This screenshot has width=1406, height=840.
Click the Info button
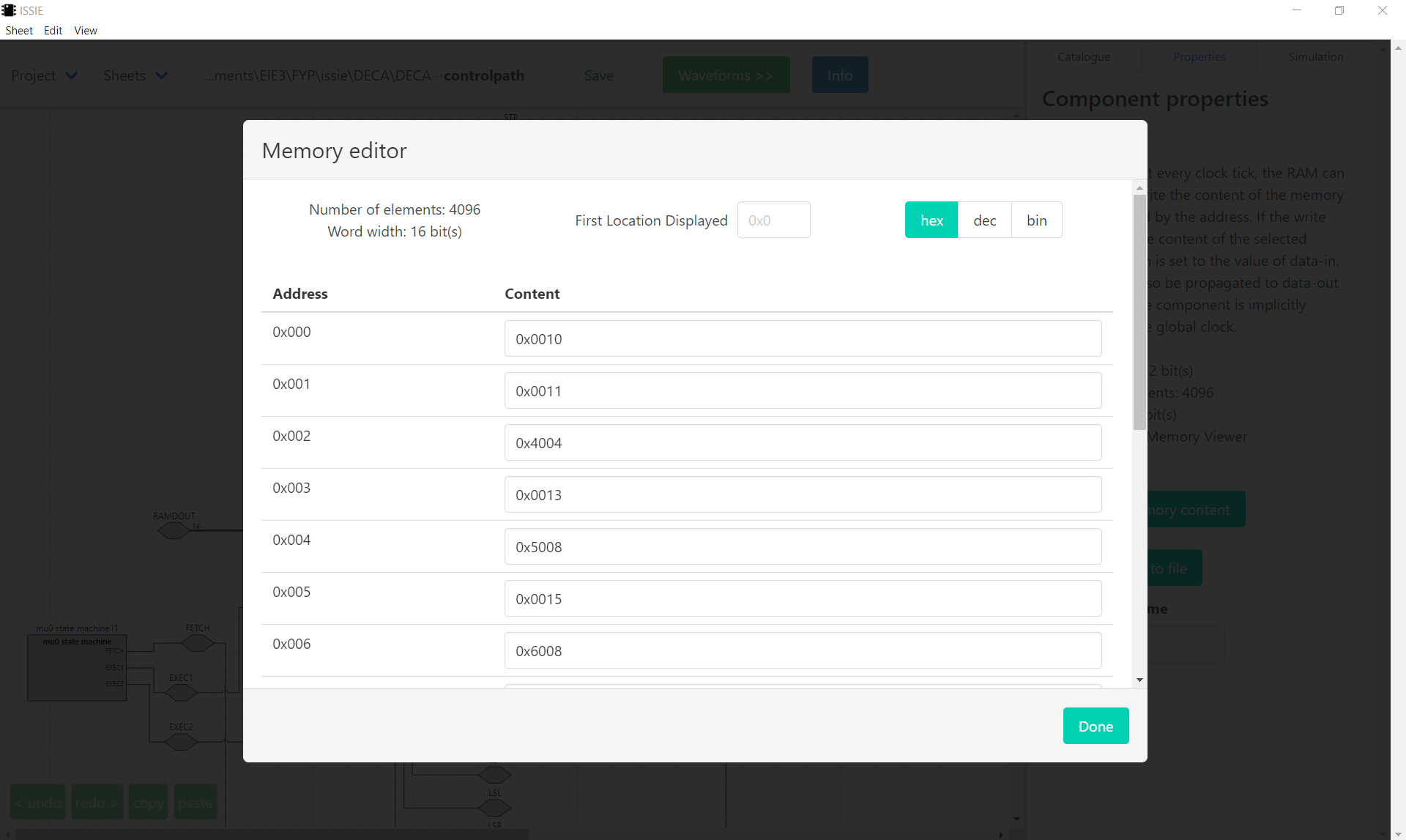click(x=840, y=75)
